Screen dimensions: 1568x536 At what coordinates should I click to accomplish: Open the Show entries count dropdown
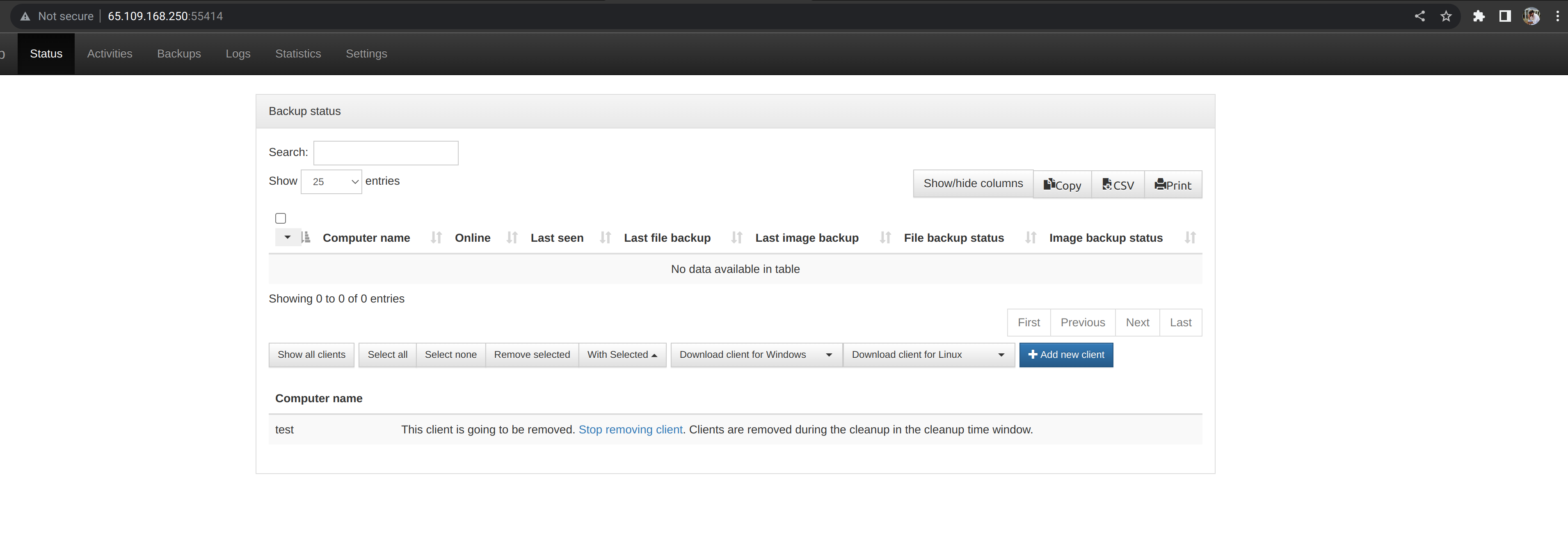[331, 181]
